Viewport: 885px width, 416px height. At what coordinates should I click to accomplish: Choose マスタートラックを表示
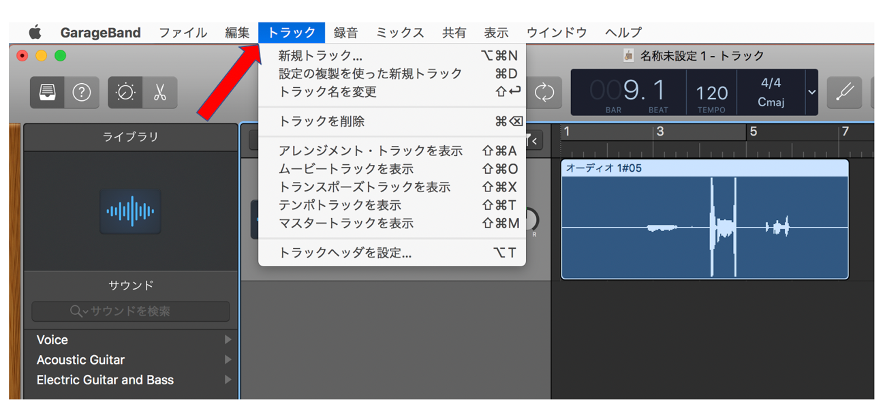(392, 223)
